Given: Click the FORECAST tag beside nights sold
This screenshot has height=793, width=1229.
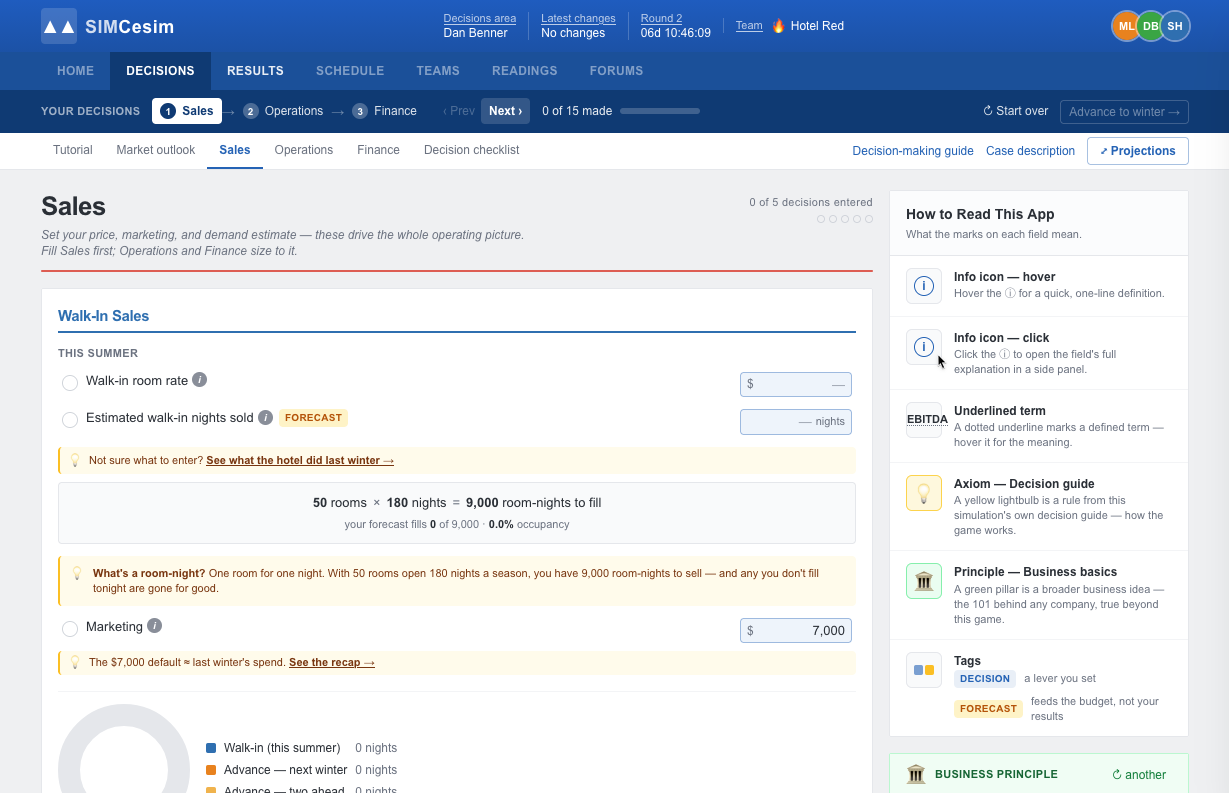Looking at the screenshot, I should click(313, 418).
